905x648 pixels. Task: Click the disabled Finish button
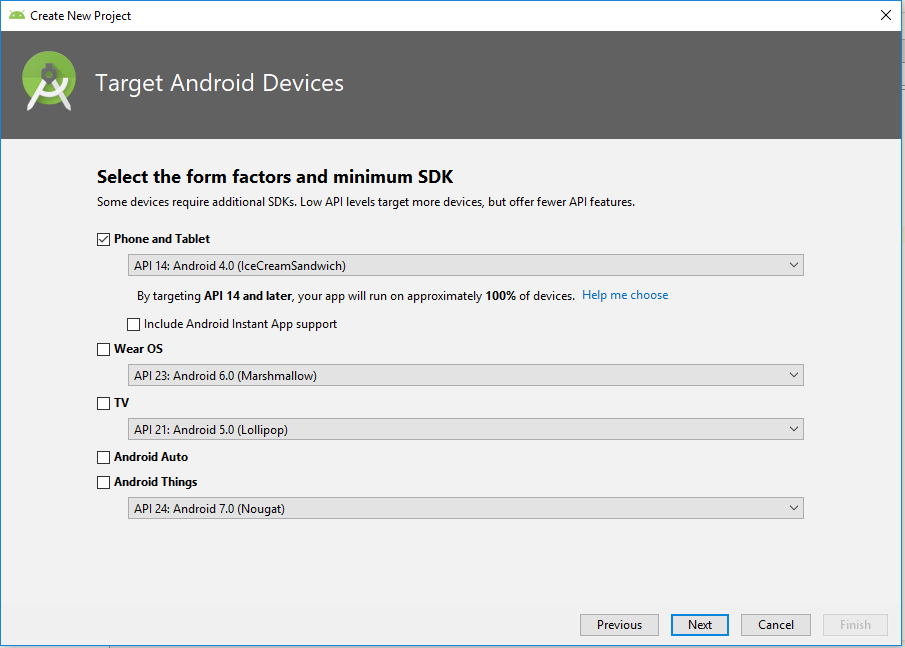click(x=855, y=625)
